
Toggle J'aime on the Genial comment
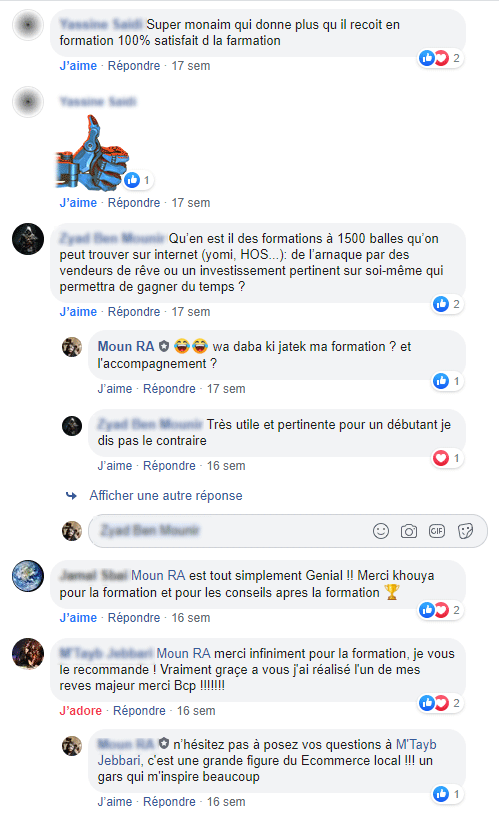coord(78,617)
